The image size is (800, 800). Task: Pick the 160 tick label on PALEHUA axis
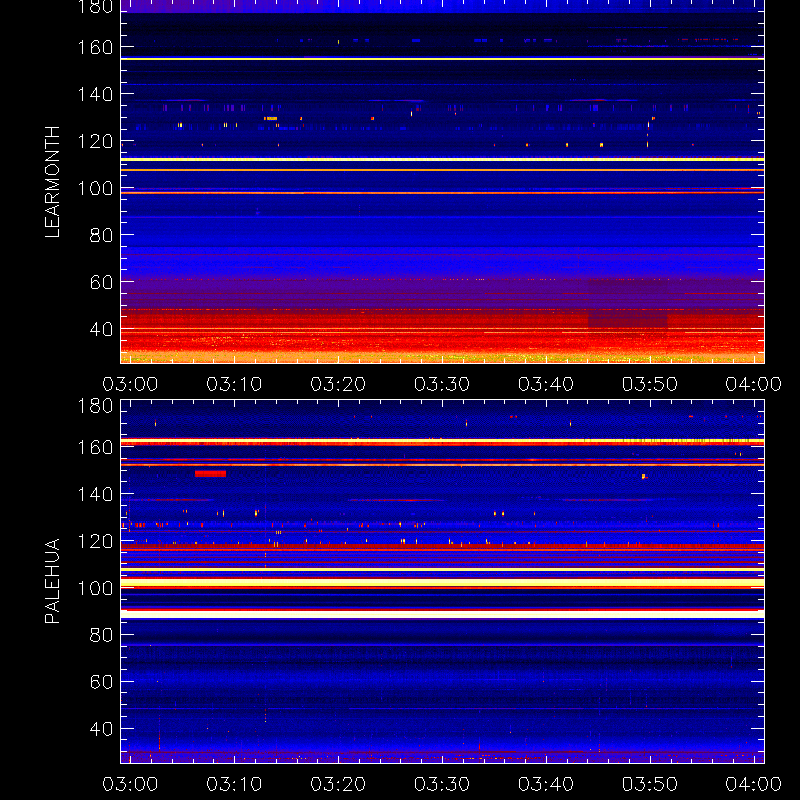95,447
